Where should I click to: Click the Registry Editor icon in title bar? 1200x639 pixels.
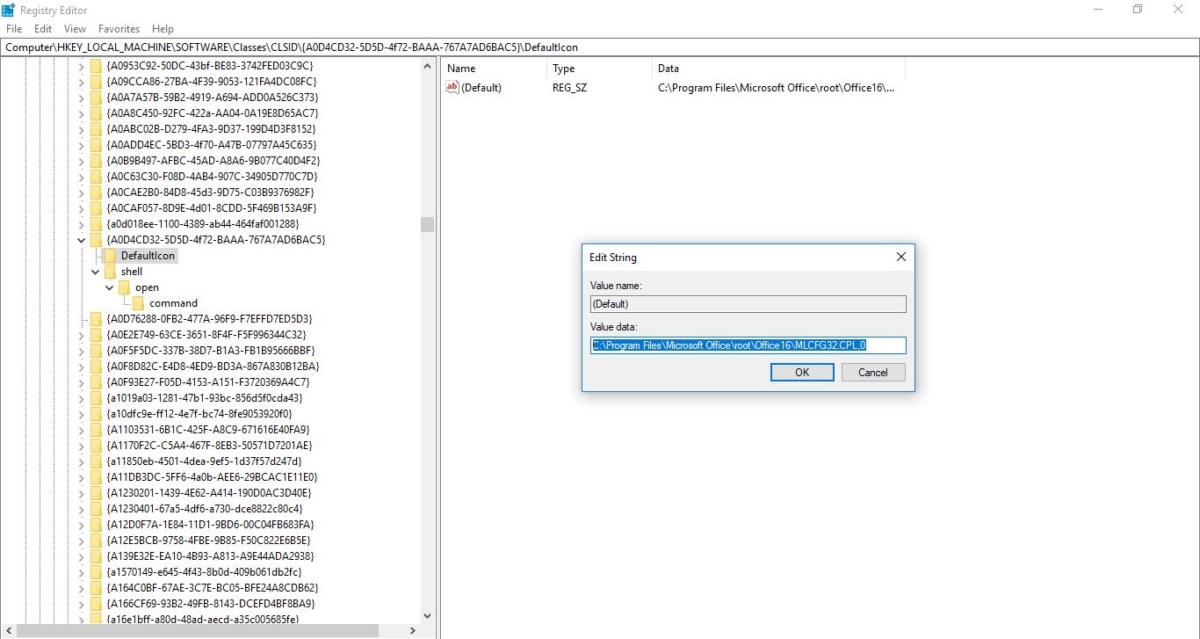[x=10, y=9]
